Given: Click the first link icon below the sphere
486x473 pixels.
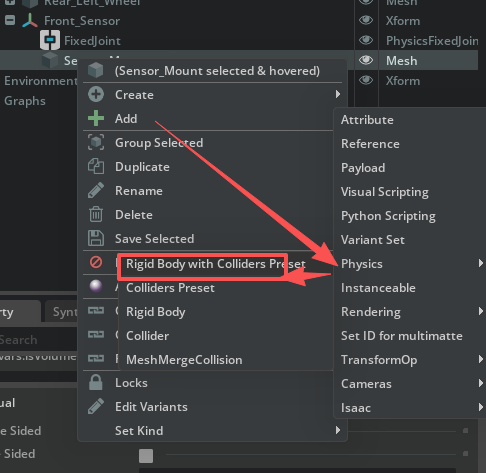Looking at the screenshot, I should [x=96, y=311].
